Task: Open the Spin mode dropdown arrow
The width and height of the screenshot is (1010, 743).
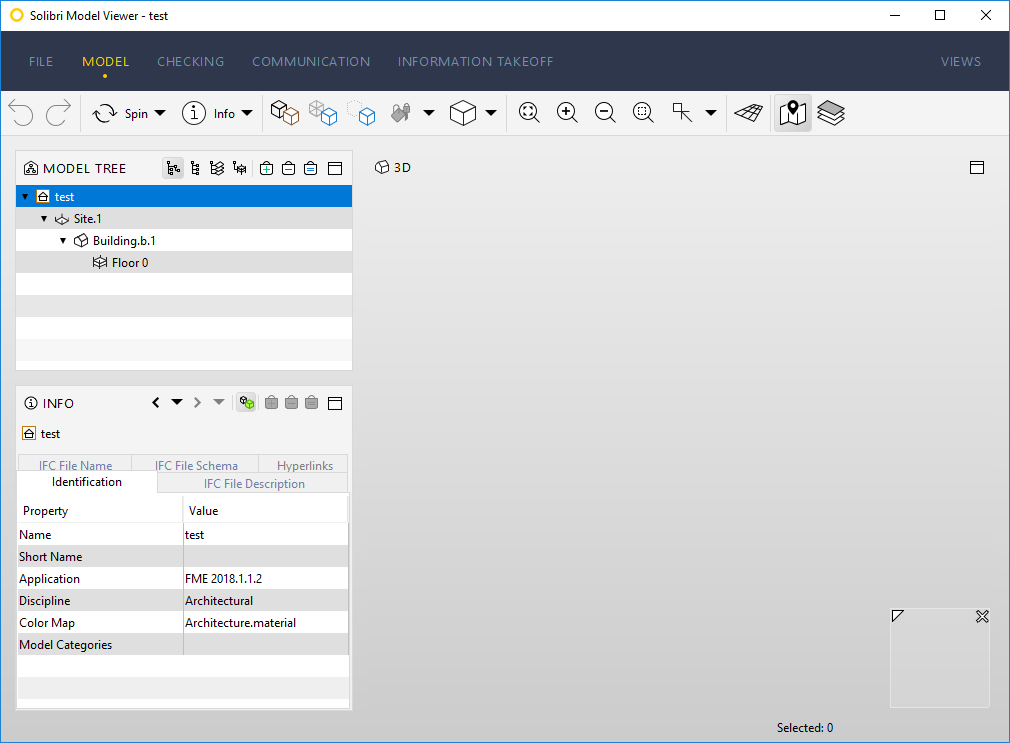Action: click(160, 113)
